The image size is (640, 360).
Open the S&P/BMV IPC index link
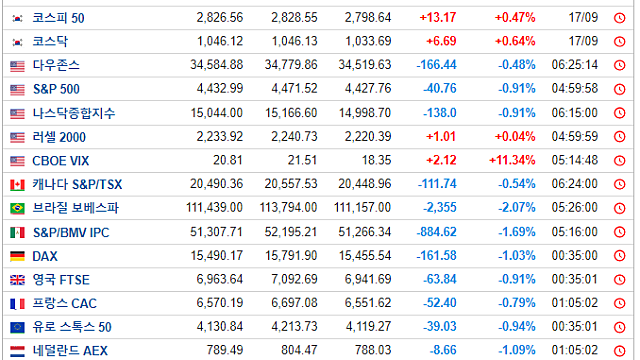point(71,232)
